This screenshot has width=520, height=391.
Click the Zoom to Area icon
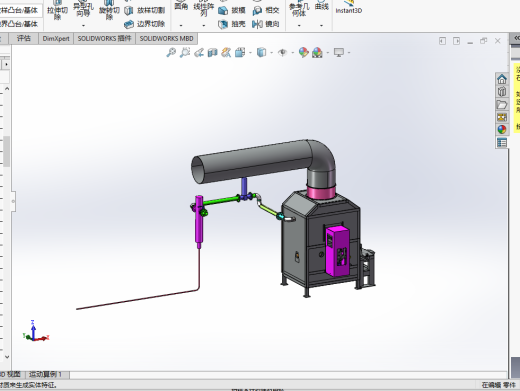tap(185, 52)
